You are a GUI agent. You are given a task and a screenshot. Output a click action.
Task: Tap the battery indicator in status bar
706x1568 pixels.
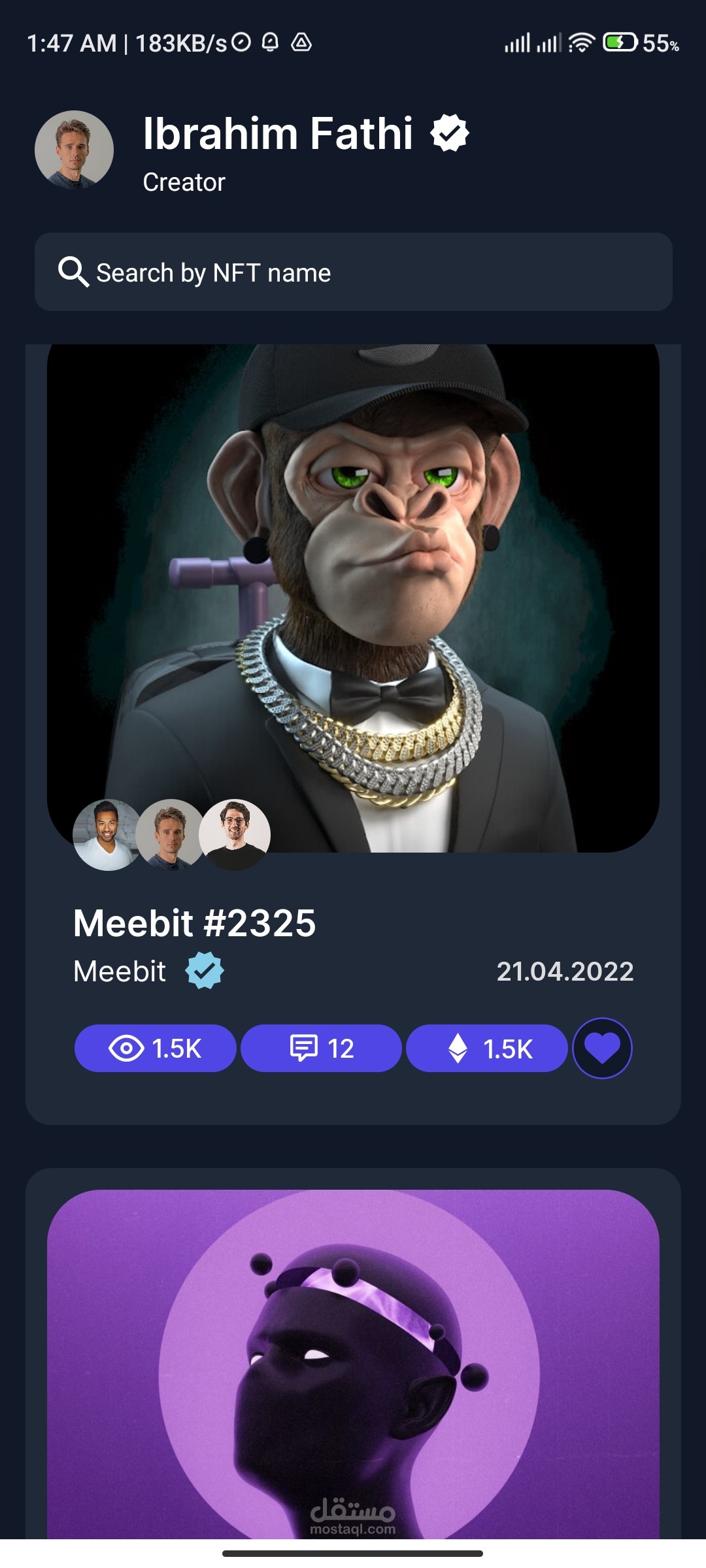pos(620,43)
